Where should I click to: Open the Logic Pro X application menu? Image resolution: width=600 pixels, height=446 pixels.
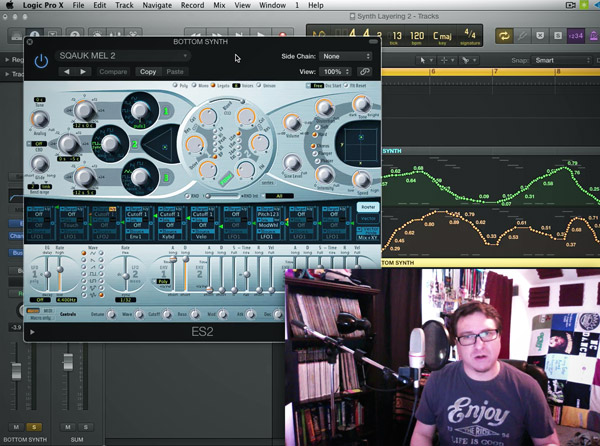point(43,5)
